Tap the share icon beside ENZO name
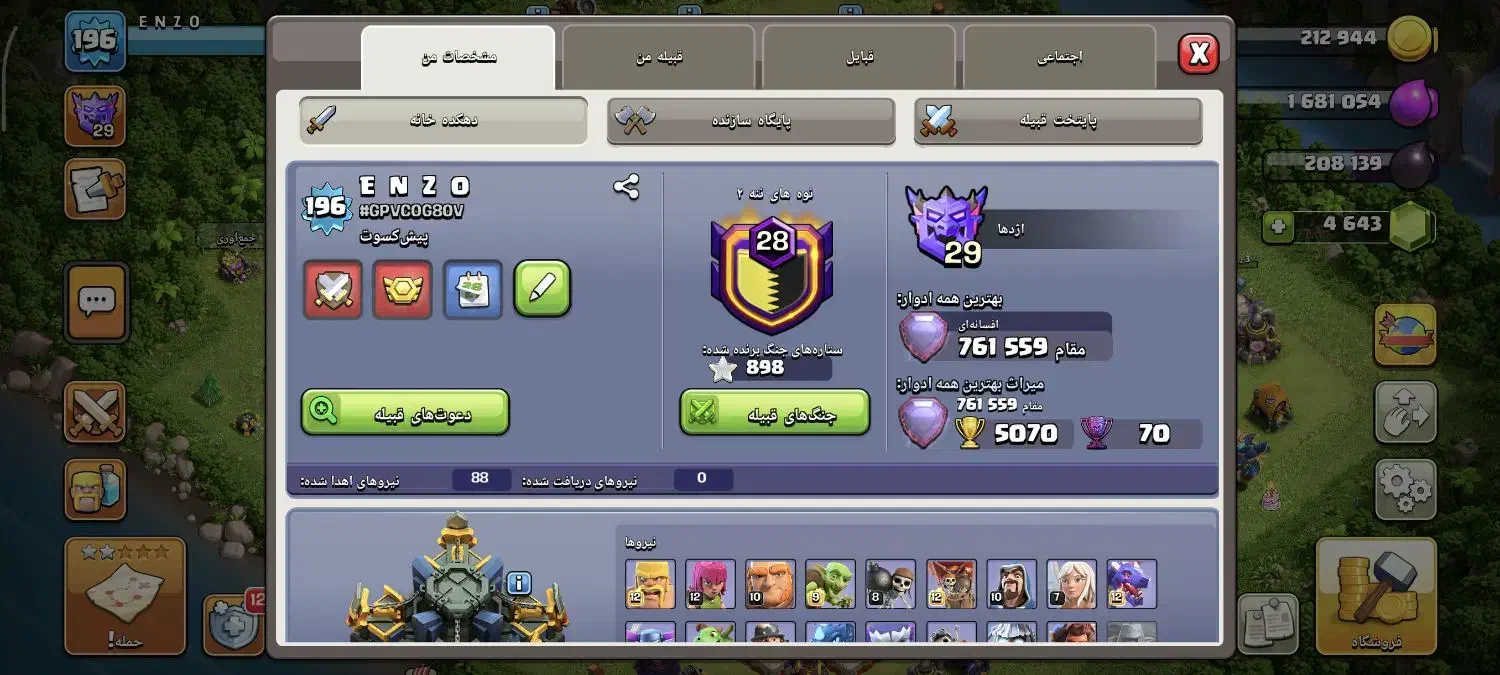The width and height of the screenshot is (1500, 675). (627, 187)
